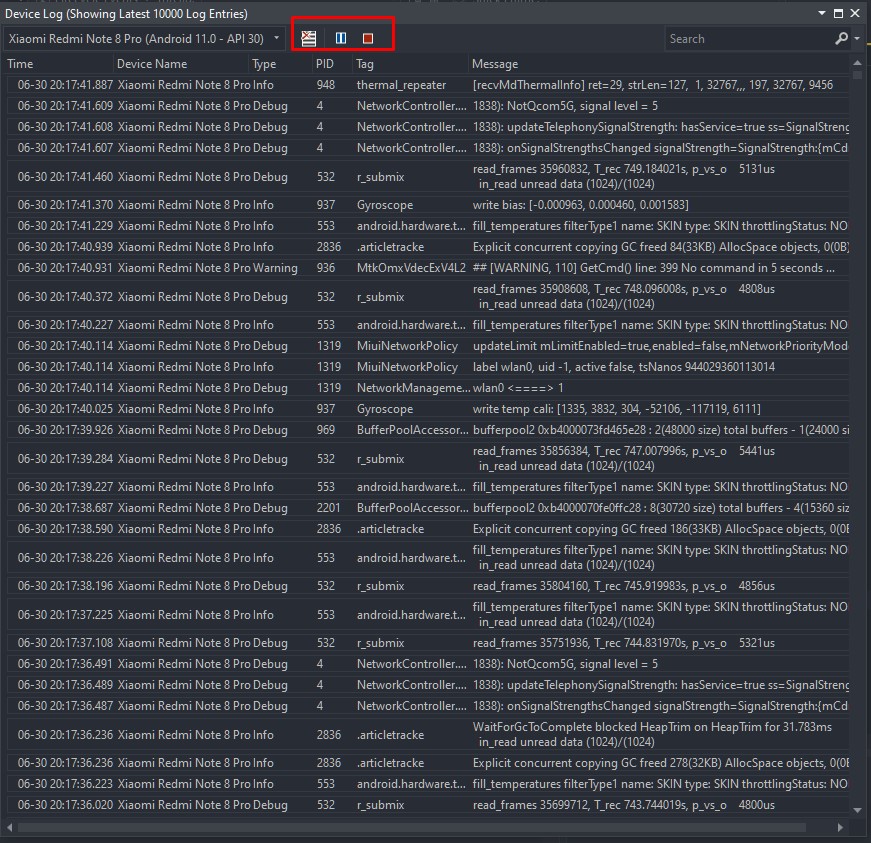Select the read_frames 35908608 row
Image resolution: width=871 pixels, height=843 pixels.
coord(428,297)
